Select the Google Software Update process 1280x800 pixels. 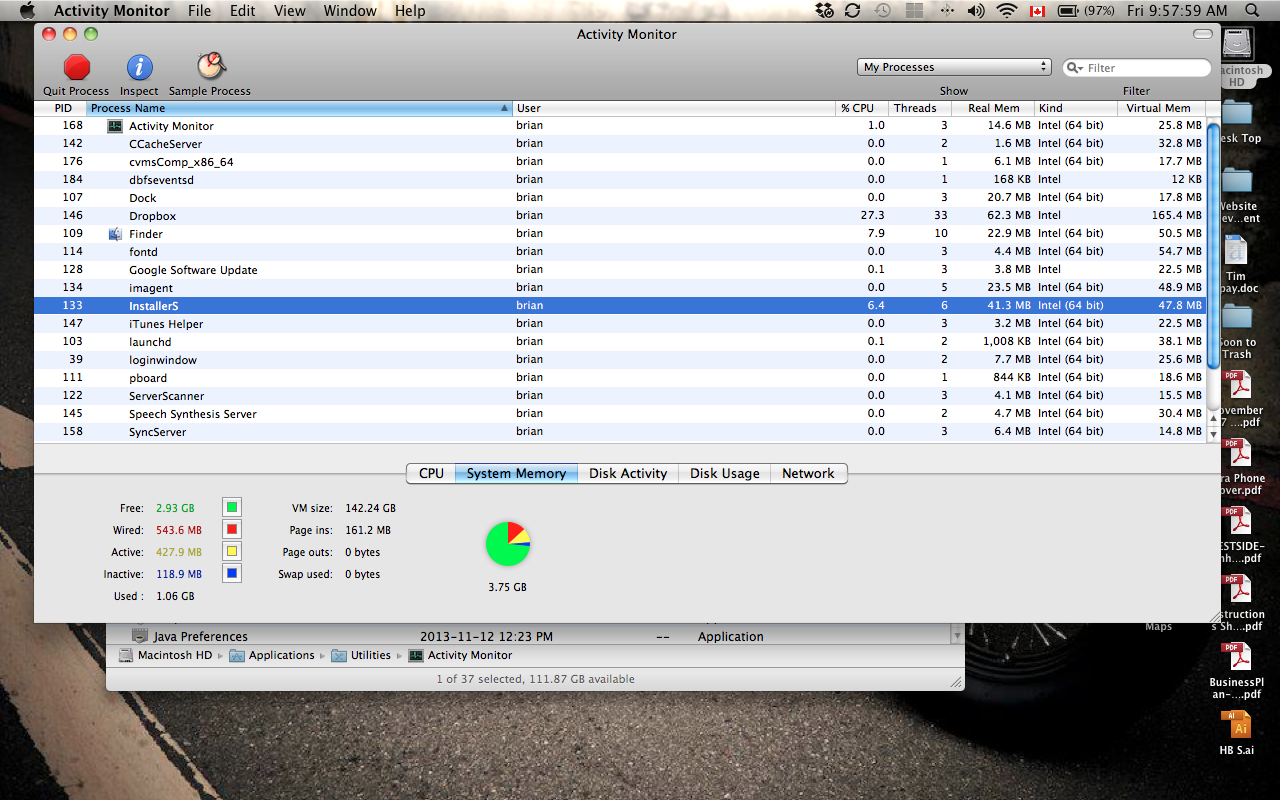point(620,270)
